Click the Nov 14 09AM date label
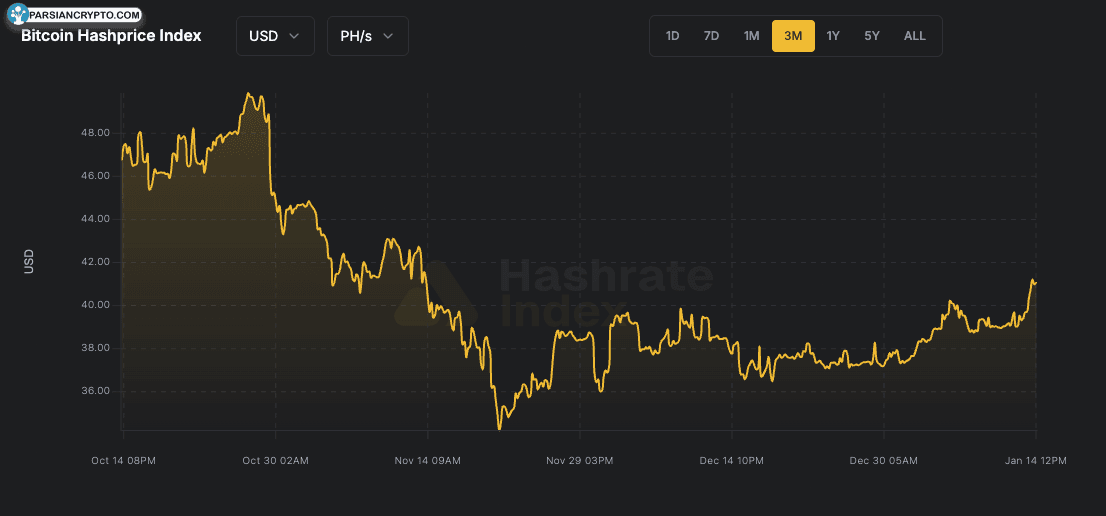 pyautogui.click(x=428, y=460)
